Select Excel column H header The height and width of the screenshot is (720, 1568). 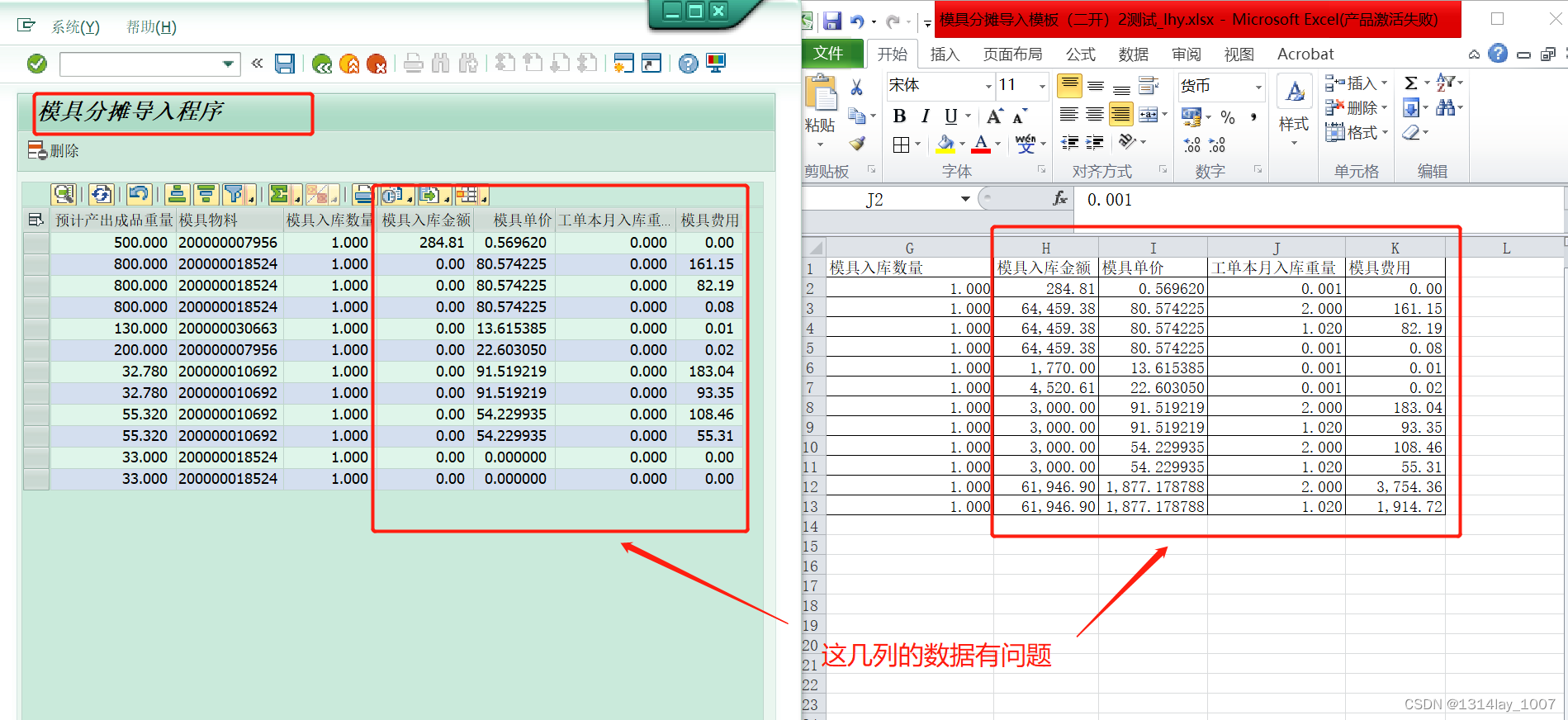pos(1045,248)
